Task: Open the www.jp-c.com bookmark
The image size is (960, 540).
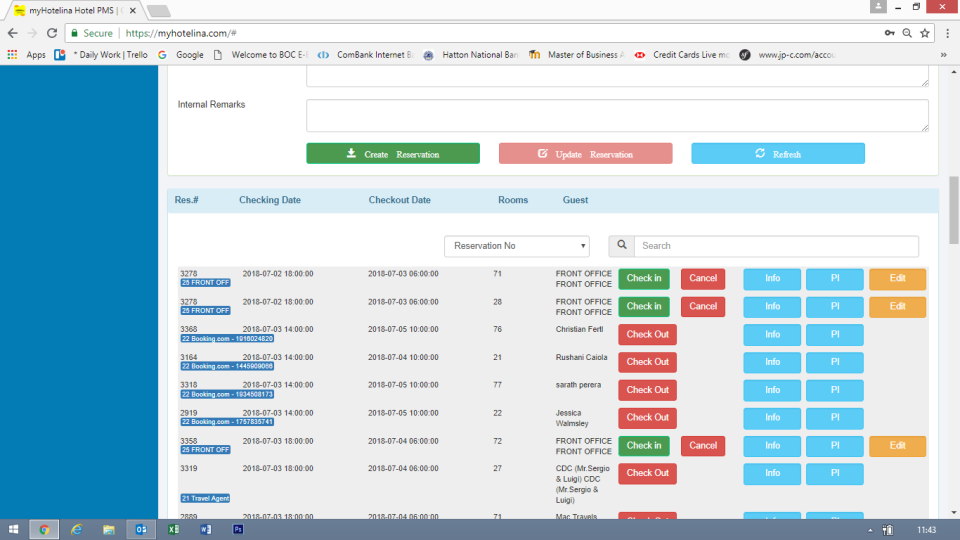Action: tap(787, 54)
